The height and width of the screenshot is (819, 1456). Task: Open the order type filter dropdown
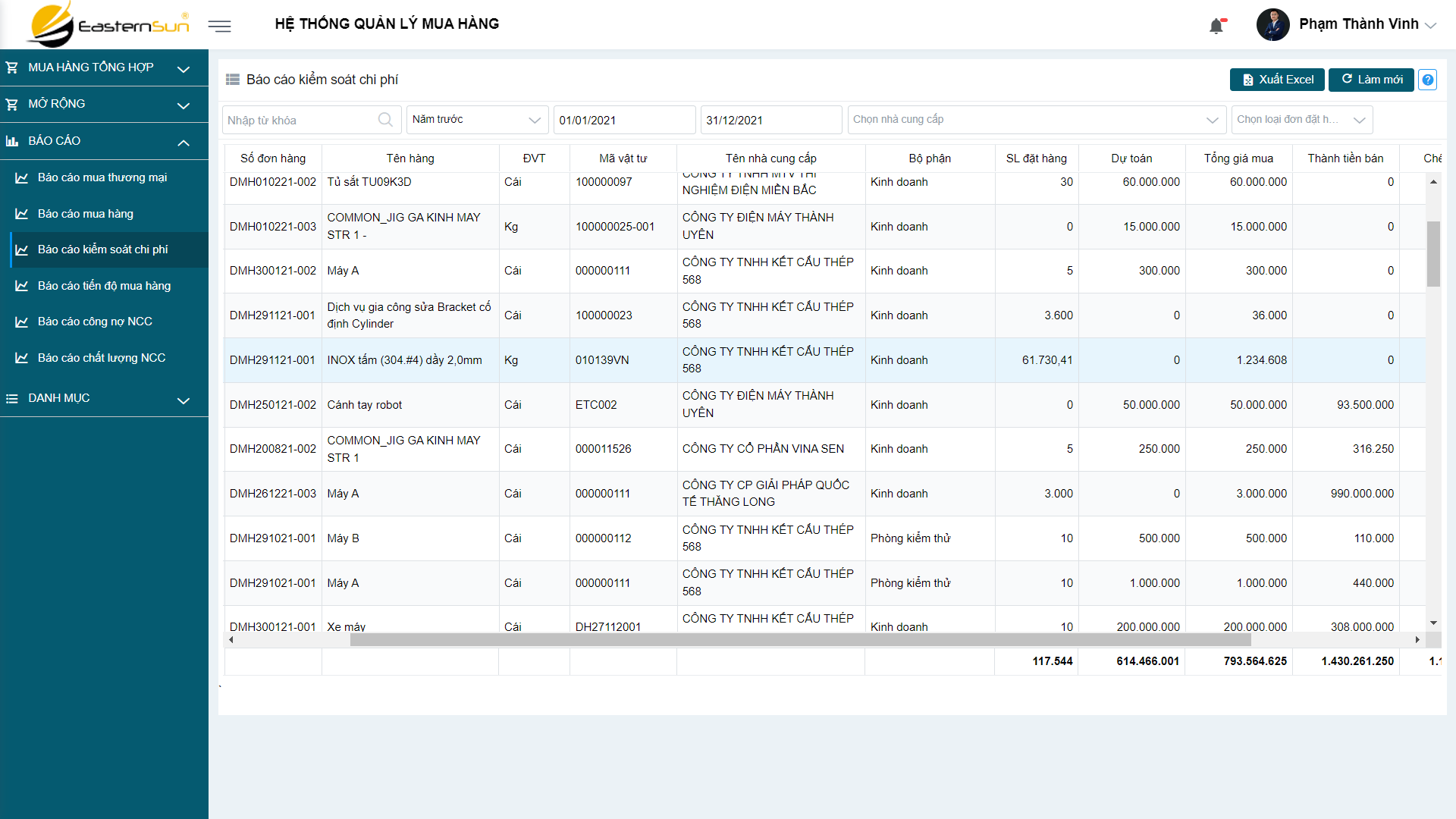click(1301, 120)
